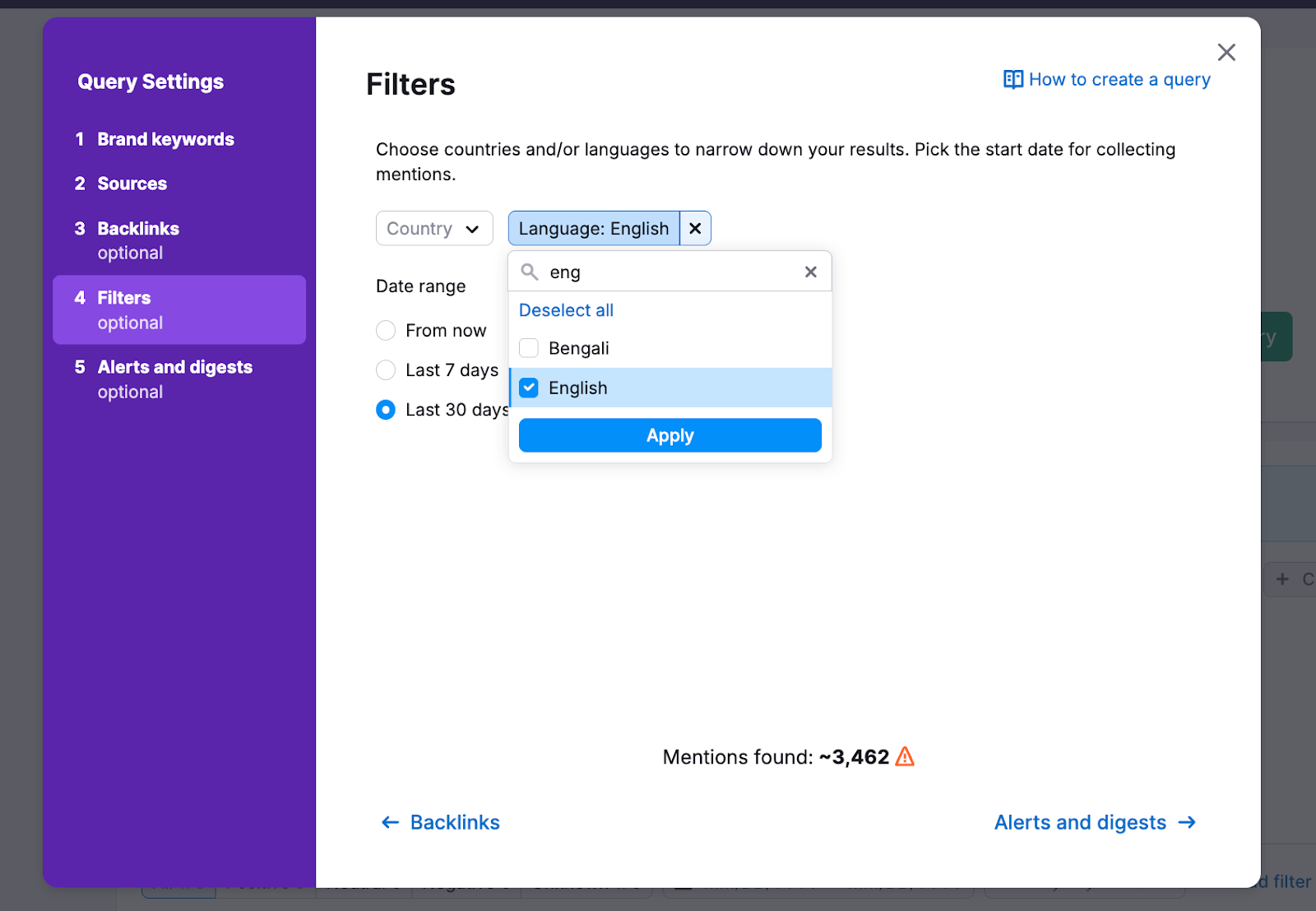Uncheck the English language checkbox
The height and width of the screenshot is (911, 1316).
529,387
